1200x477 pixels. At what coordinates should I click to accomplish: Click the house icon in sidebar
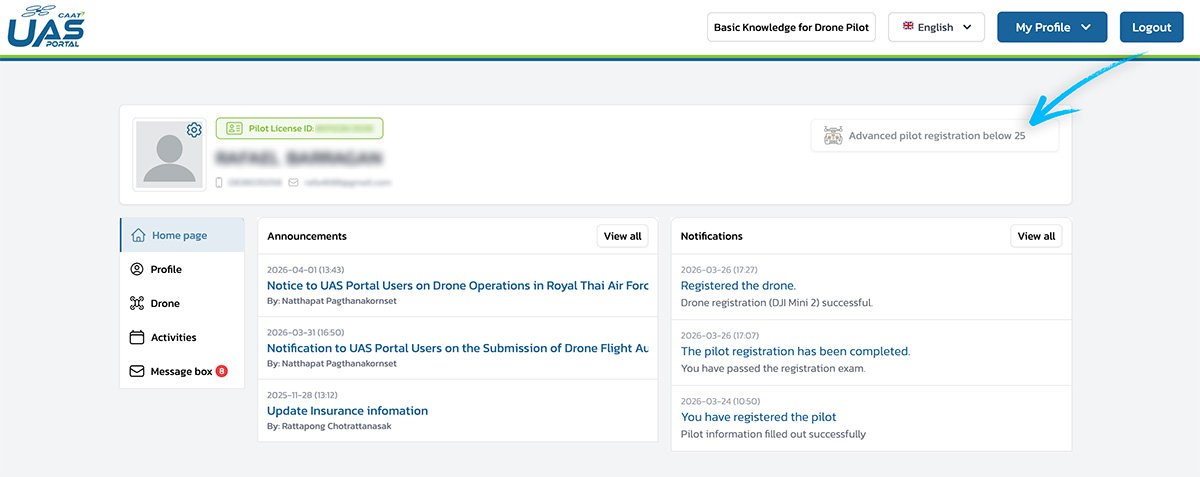pyautogui.click(x=138, y=235)
